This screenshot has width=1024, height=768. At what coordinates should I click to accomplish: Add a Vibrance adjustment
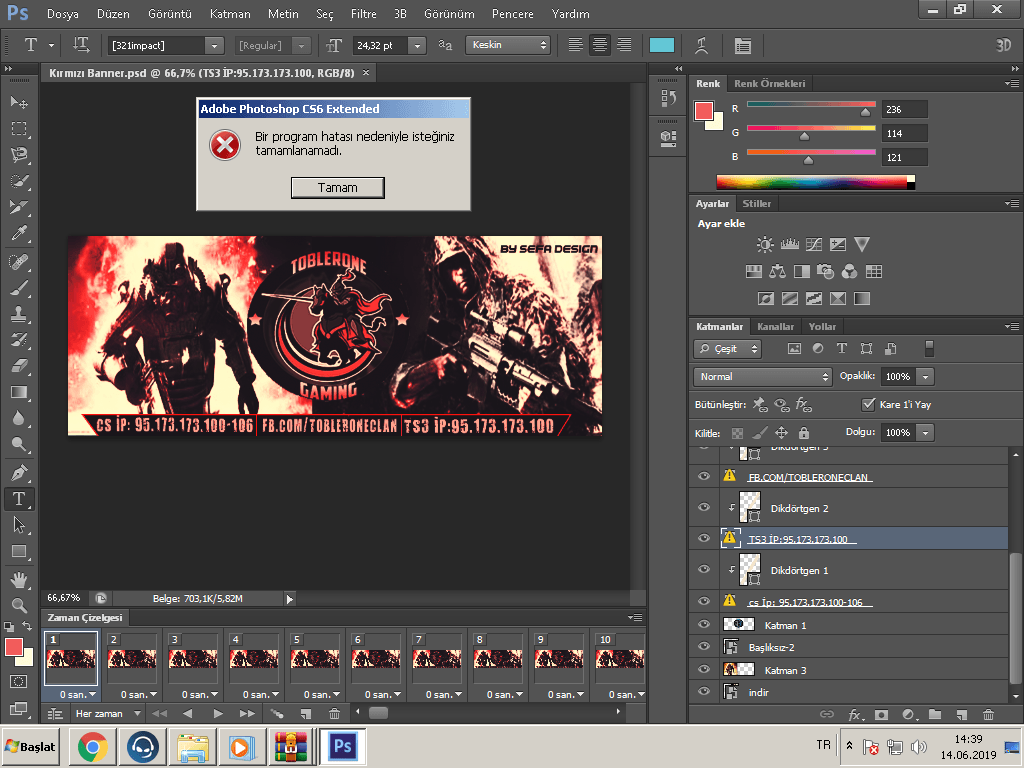pos(862,244)
